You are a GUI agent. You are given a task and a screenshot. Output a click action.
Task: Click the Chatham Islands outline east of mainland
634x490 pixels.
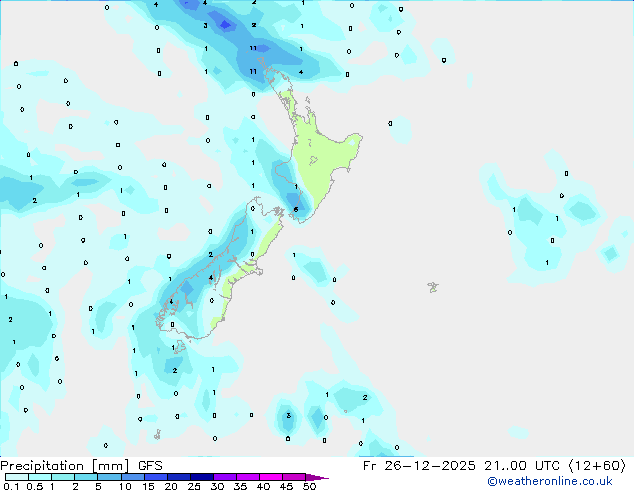[433, 287]
